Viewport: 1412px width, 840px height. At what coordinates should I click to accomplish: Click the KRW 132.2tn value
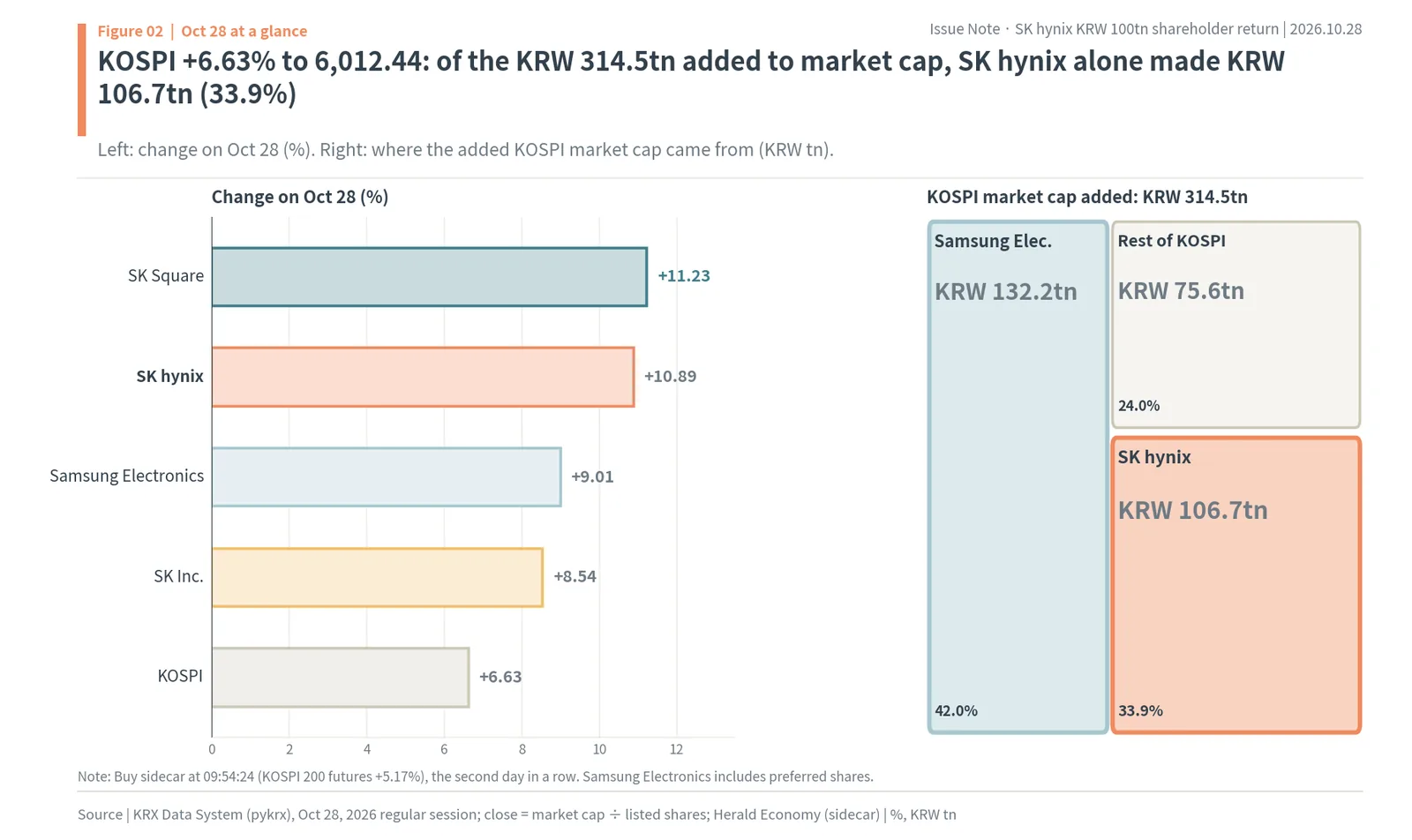click(1006, 292)
